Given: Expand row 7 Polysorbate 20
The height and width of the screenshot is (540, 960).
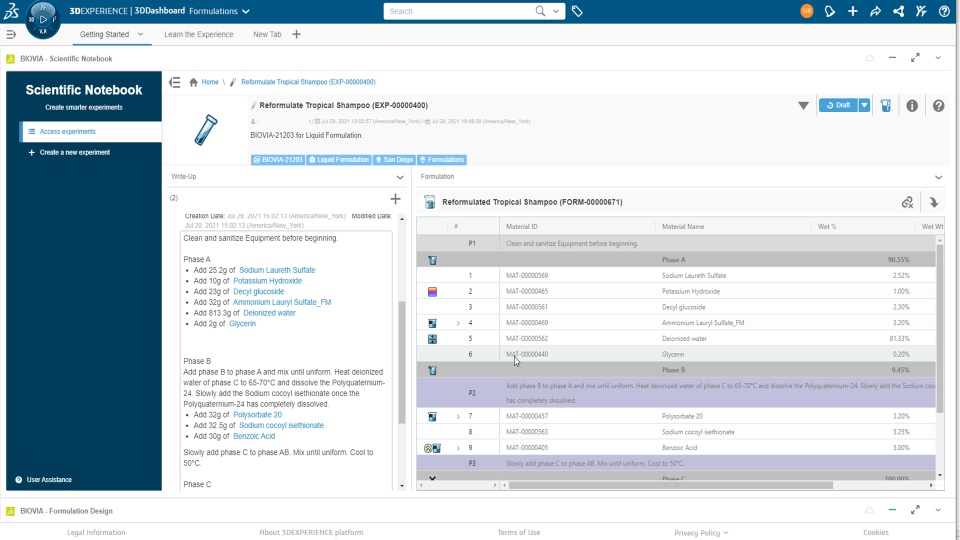Looking at the screenshot, I should pos(458,416).
